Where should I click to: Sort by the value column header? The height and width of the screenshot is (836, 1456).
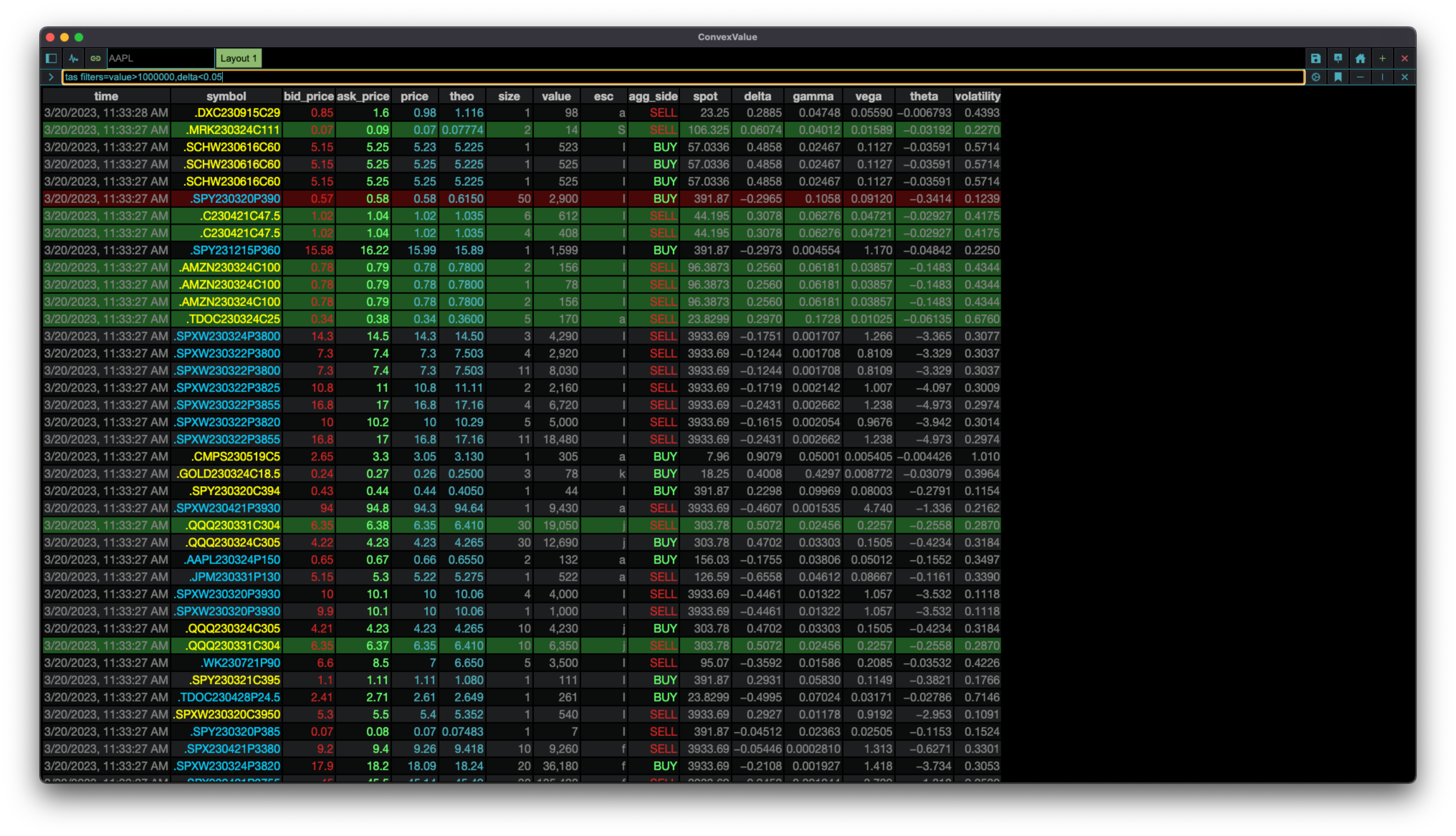[x=556, y=96]
